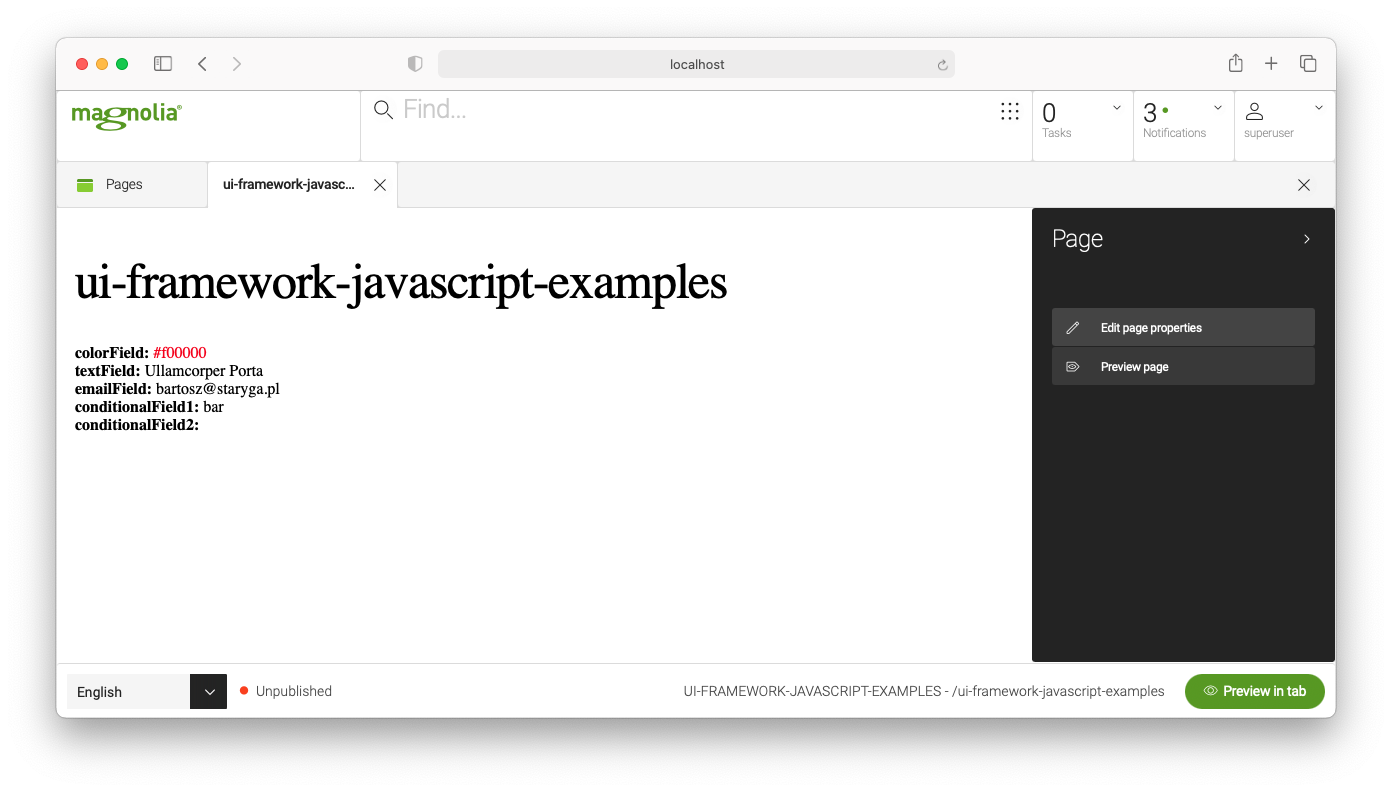Open the English language dropdown
The image size is (1392, 792).
pos(208,691)
